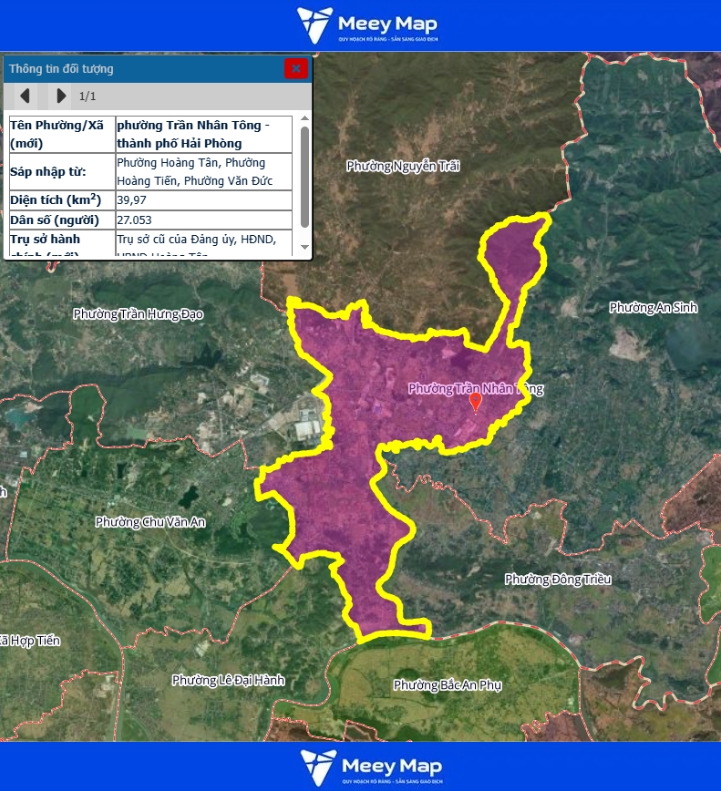Click the Dân số value 27.053
The width and height of the screenshot is (721, 791).
(135, 219)
